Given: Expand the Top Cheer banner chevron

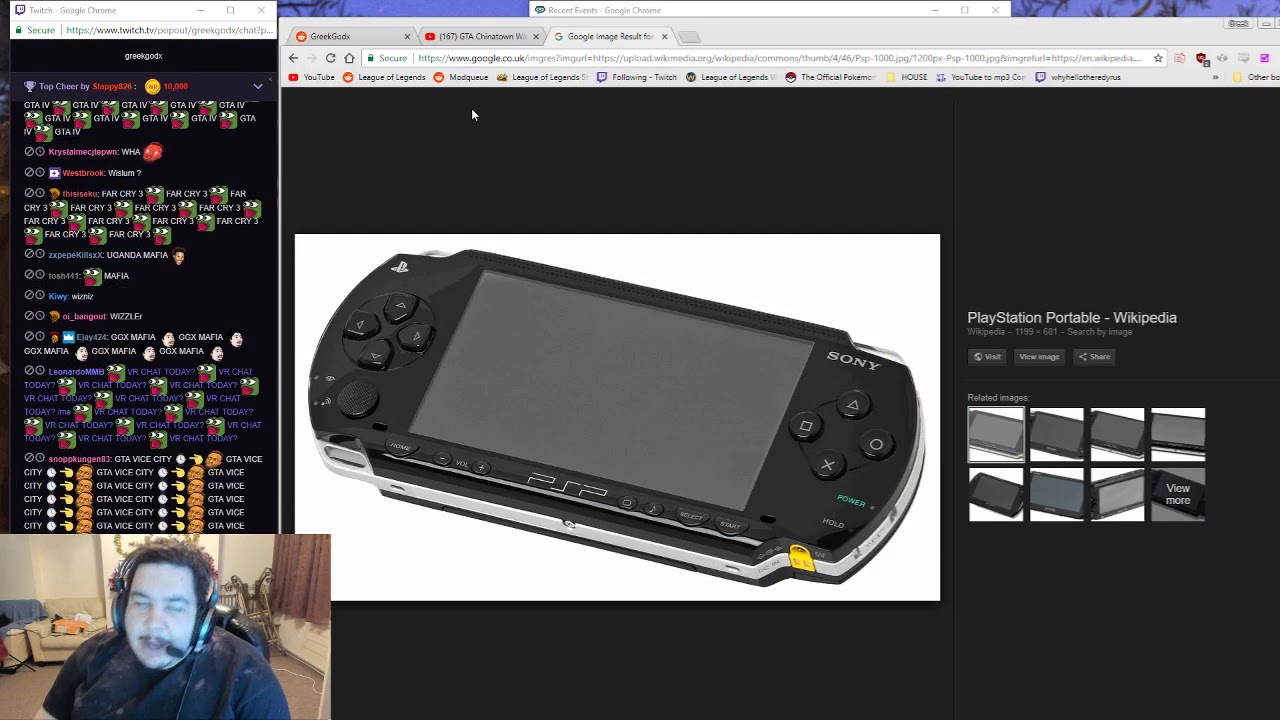Looking at the screenshot, I should pos(258,86).
